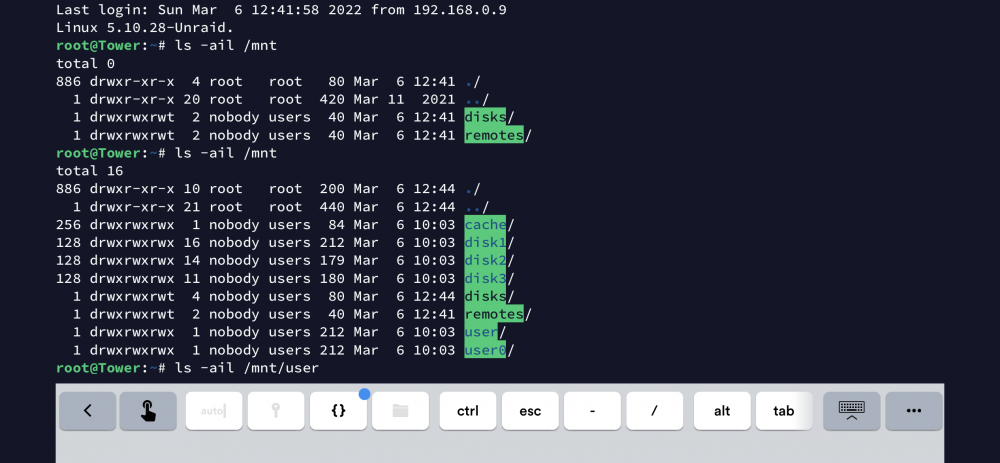Select the cache directory name

click(485, 224)
